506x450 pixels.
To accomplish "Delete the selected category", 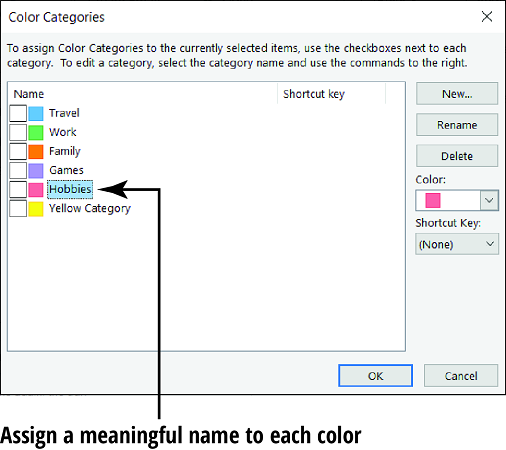I will coord(457,156).
